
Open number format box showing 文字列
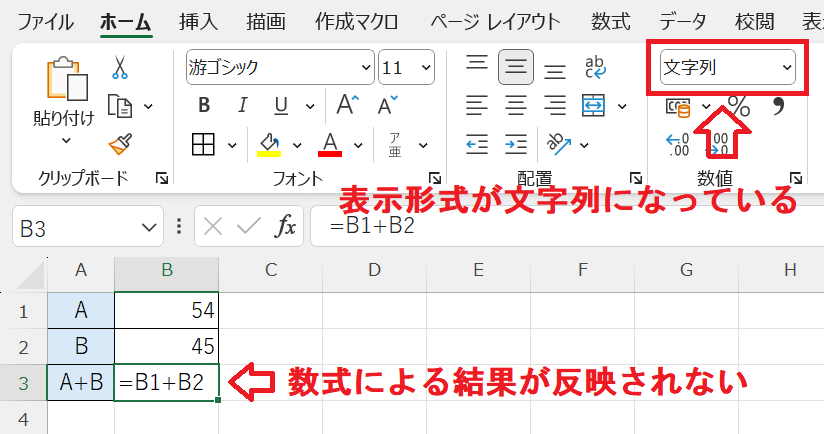coord(728,67)
